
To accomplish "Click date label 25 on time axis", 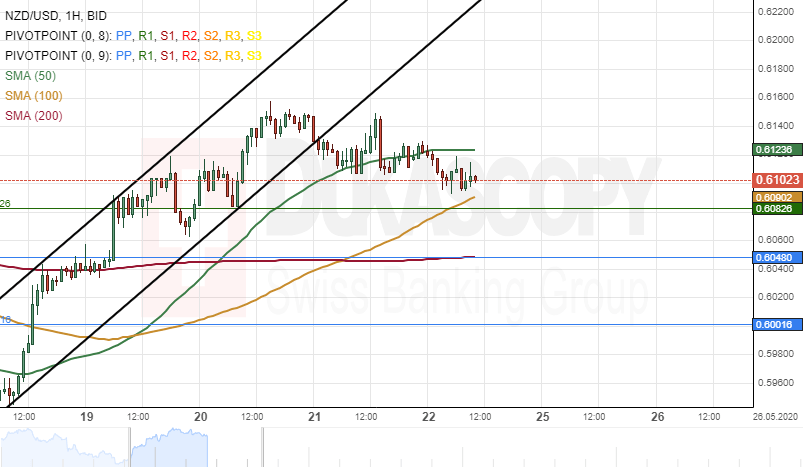I will (x=542, y=417).
